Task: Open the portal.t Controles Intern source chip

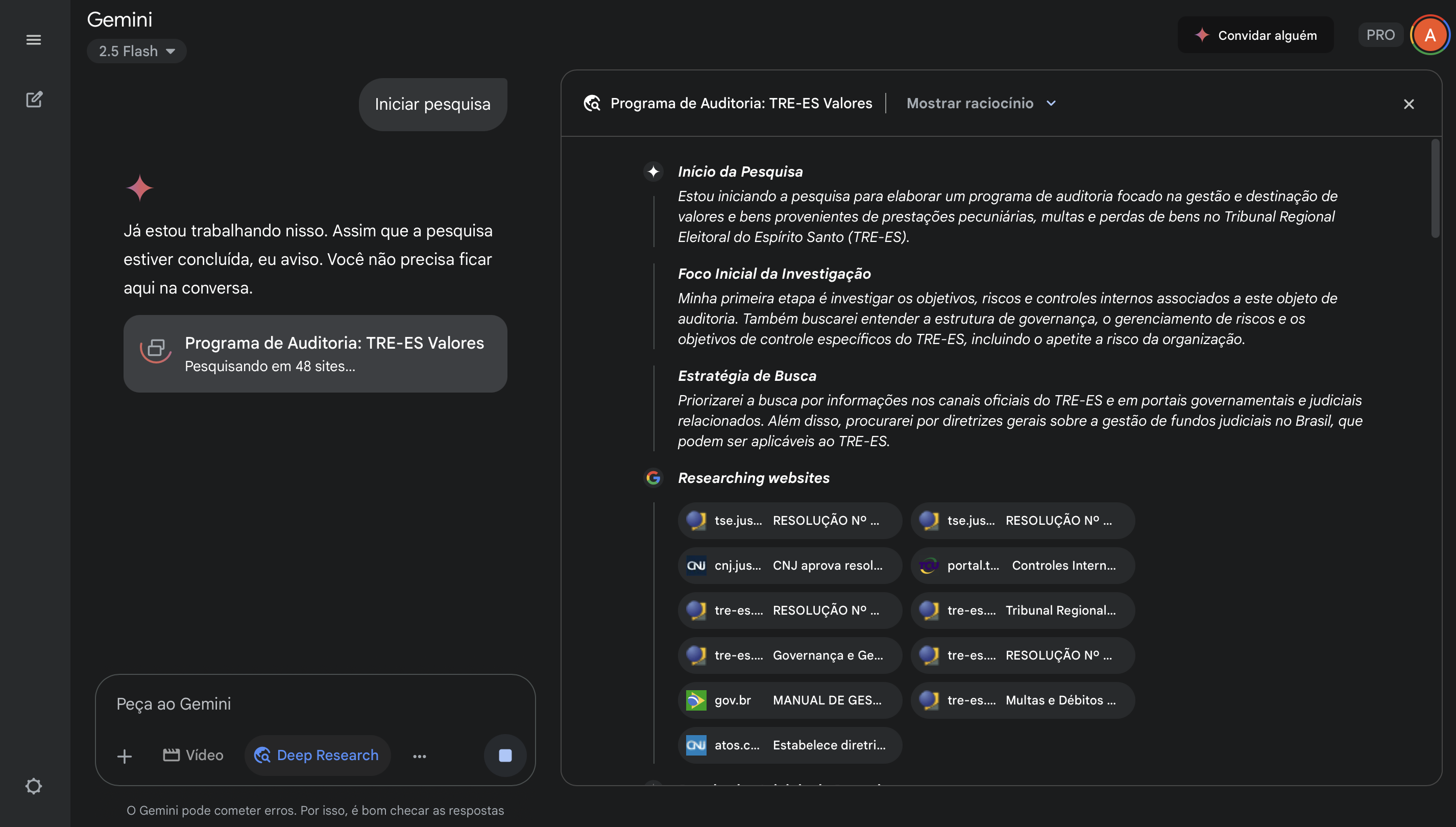Action: (1022, 565)
